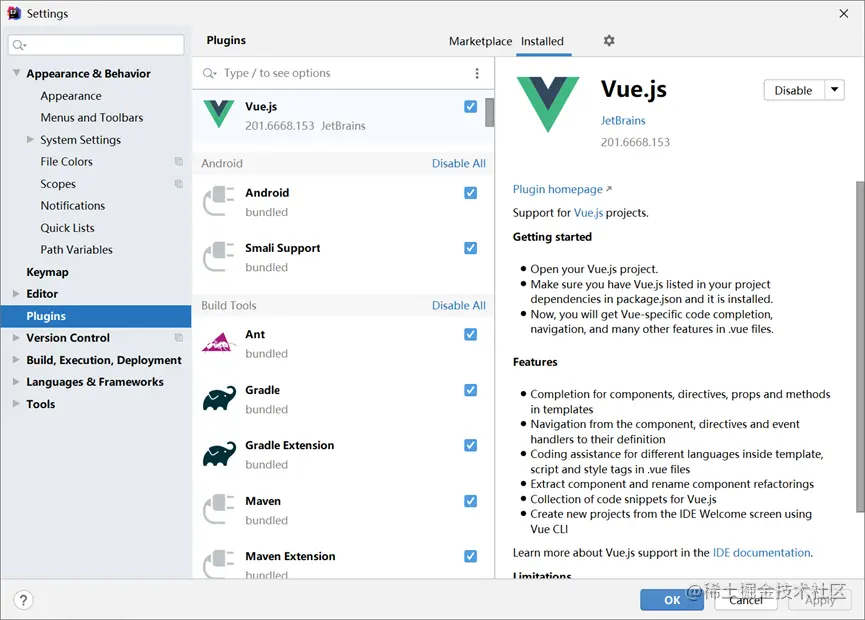Click the Maven Extension plug icon
The width and height of the screenshot is (865, 620).
[219, 564]
